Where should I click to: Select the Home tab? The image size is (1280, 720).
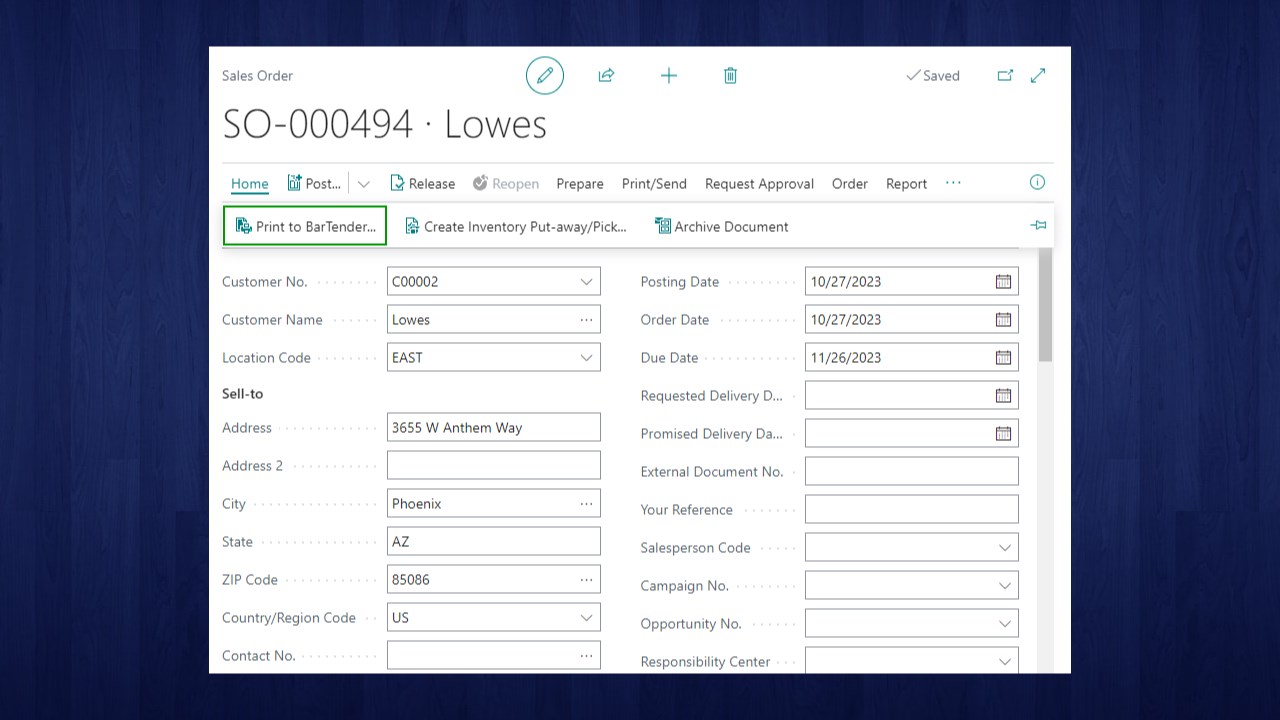(x=249, y=184)
